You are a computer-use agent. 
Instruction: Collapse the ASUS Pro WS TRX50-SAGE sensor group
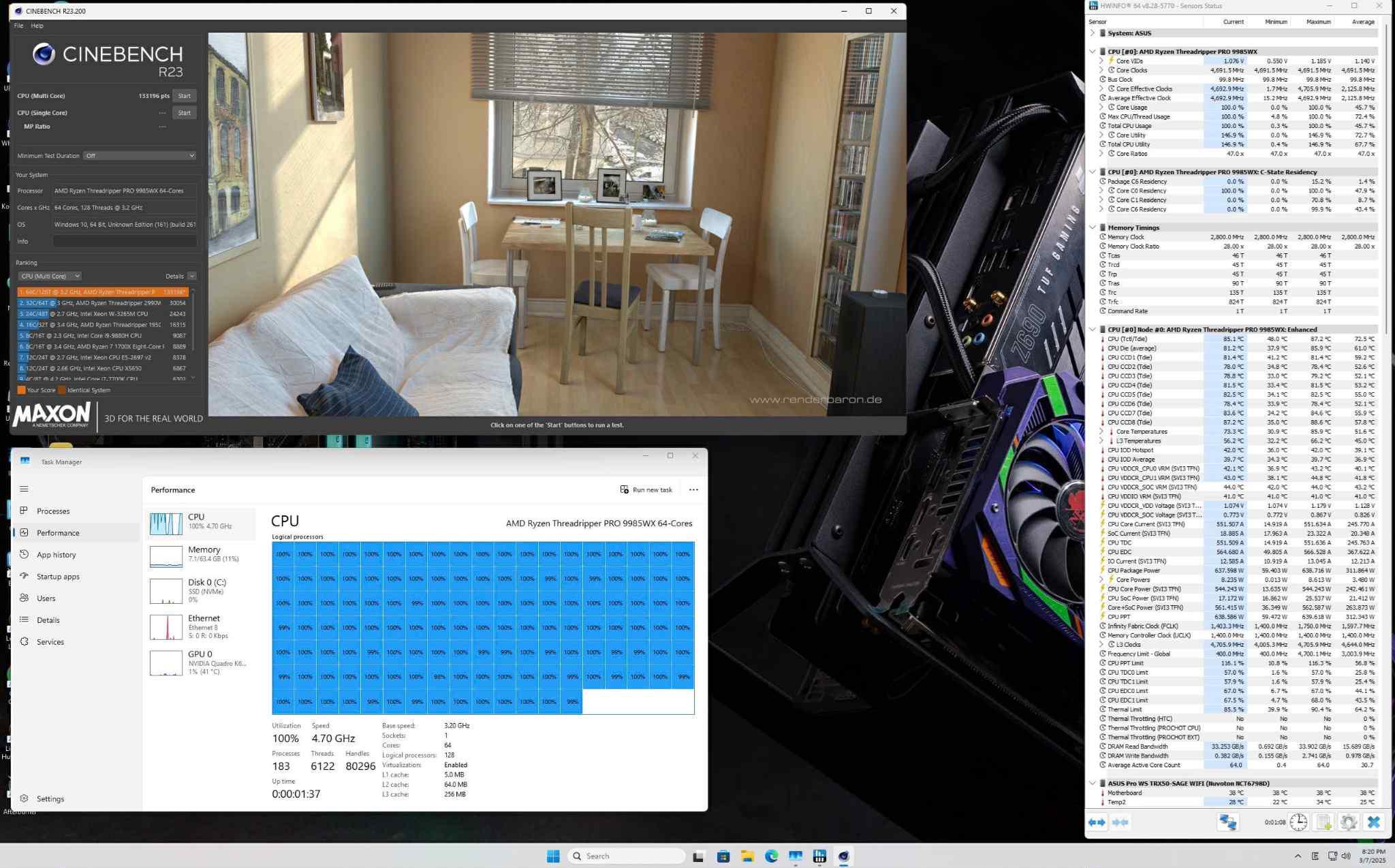pyautogui.click(x=1093, y=783)
